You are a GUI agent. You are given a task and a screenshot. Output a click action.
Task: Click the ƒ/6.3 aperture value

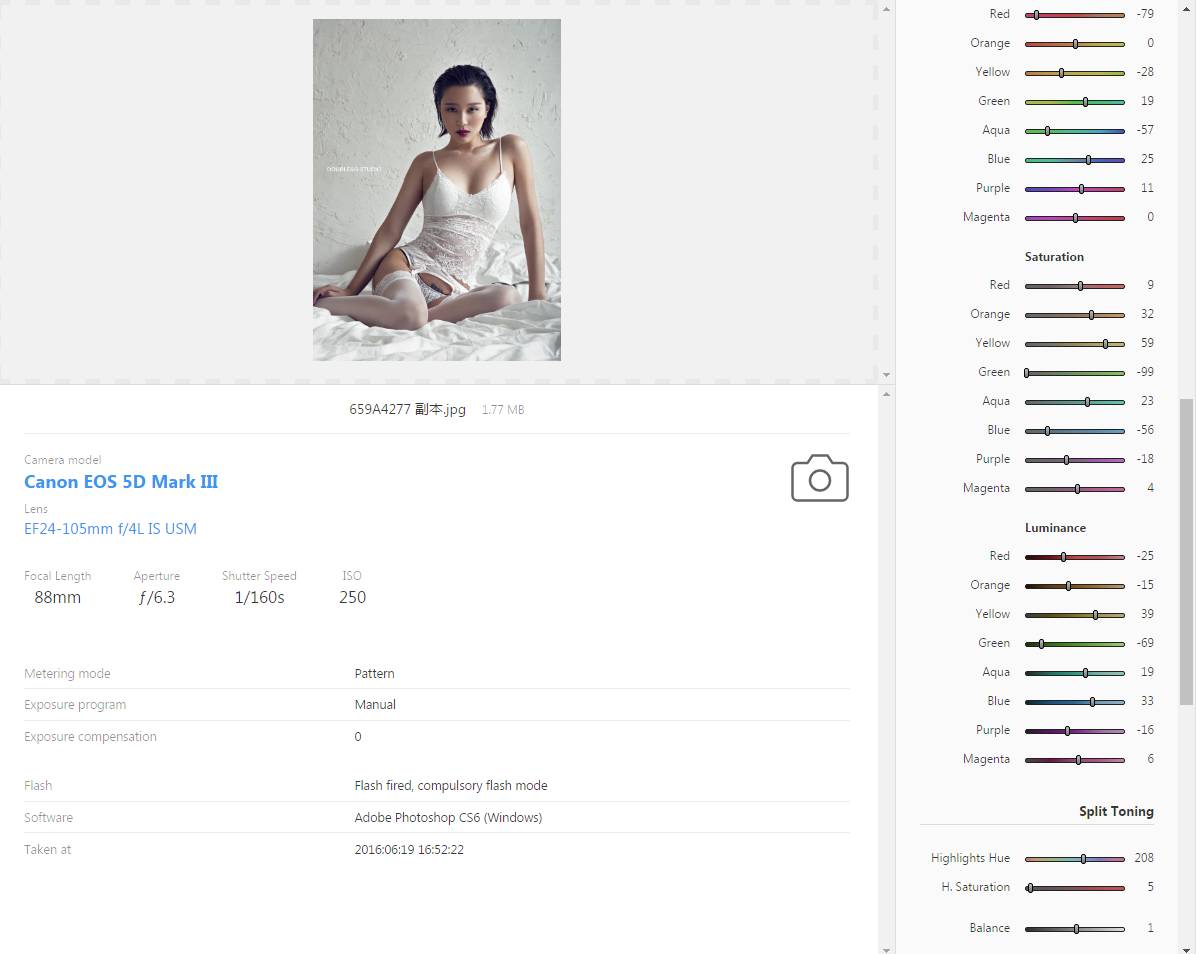click(156, 597)
